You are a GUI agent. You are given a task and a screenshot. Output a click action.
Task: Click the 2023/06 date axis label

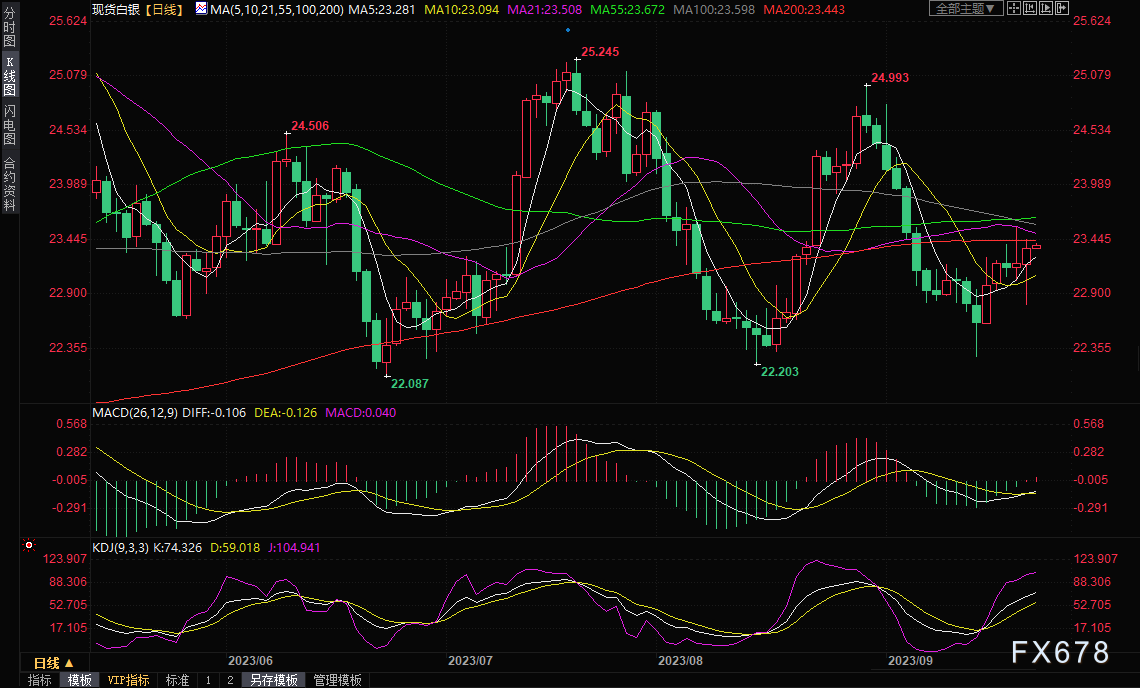(250, 660)
